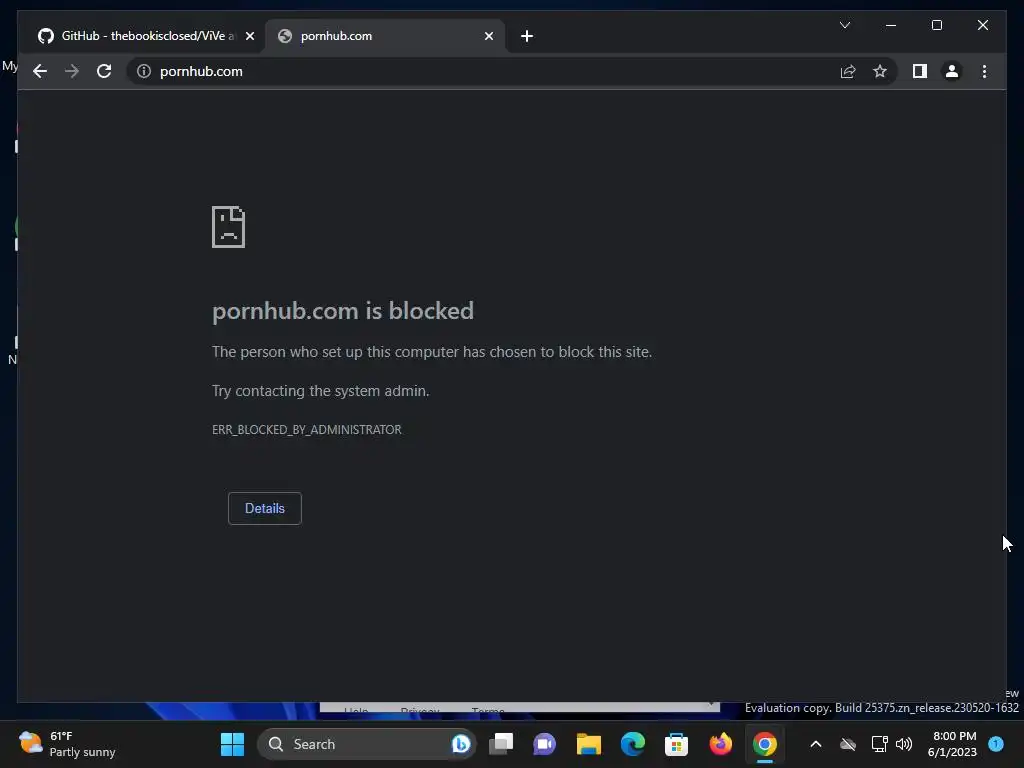Image resolution: width=1024 pixels, height=768 pixels.
Task: Open the clock and calendar flyout
Action: pyautogui.click(x=953, y=744)
